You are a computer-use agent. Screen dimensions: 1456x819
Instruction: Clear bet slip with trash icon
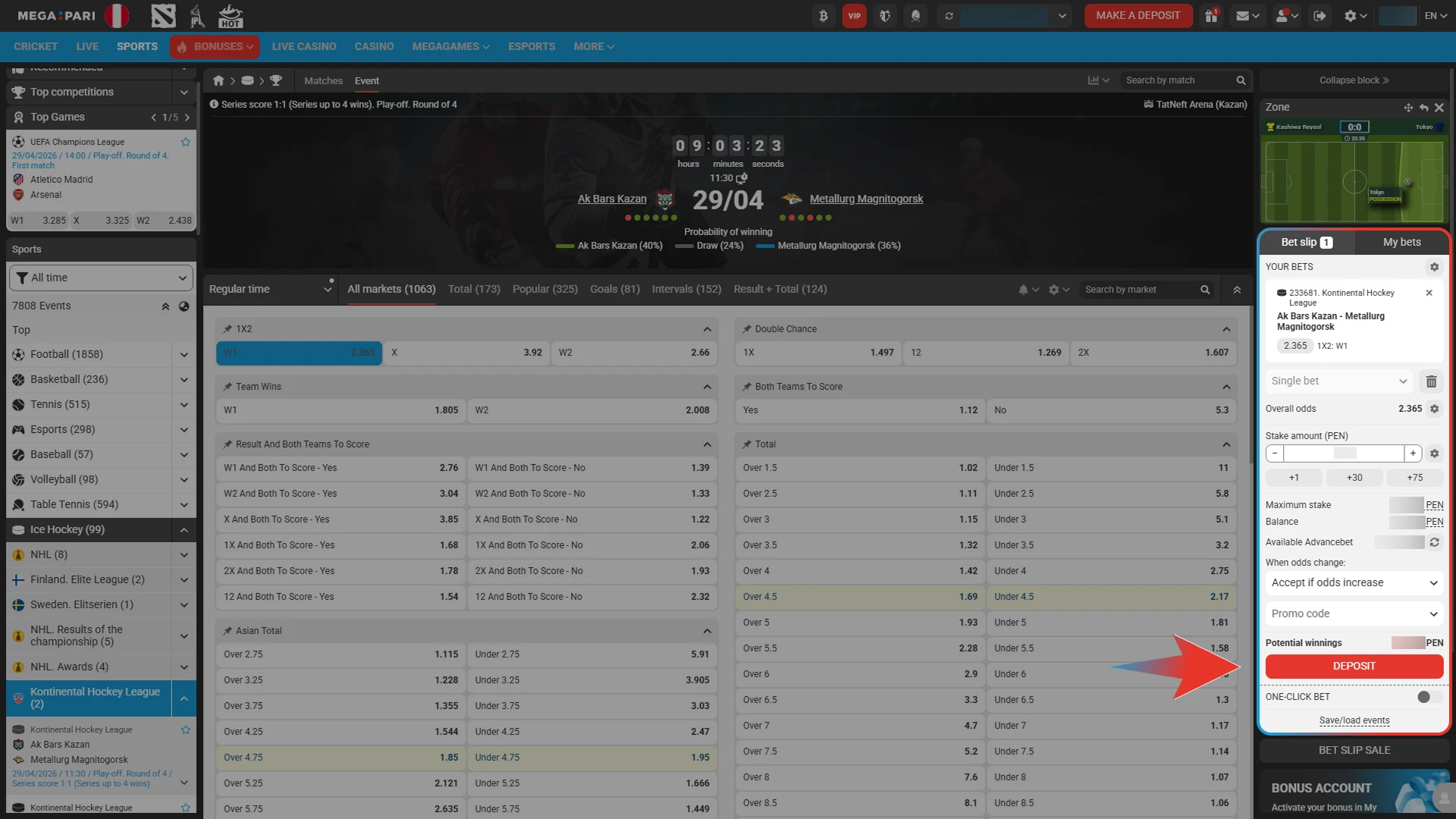1432,381
